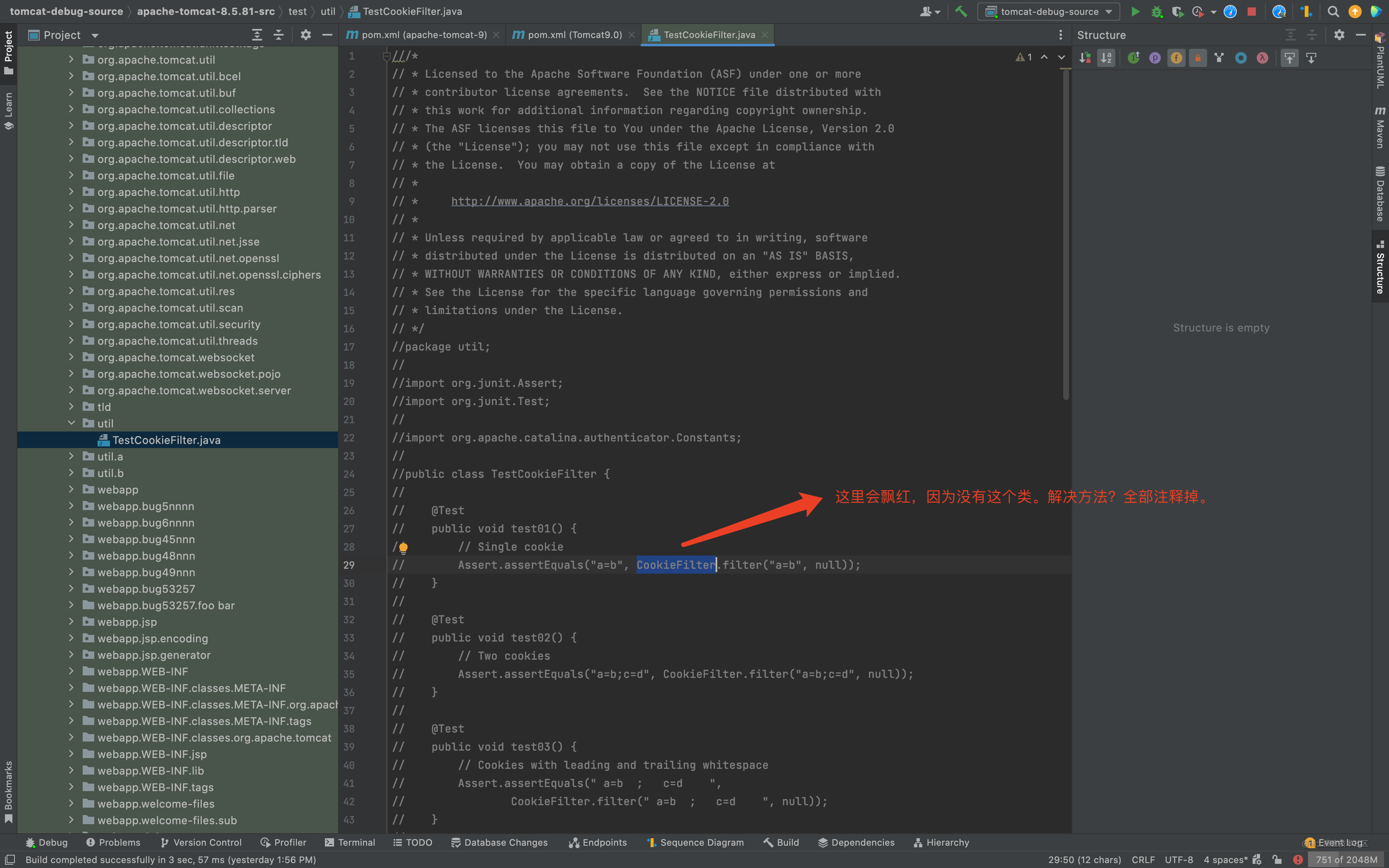Collapse the util folder
The width and height of the screenshot is (1389, 868).
tap(71, 423)
